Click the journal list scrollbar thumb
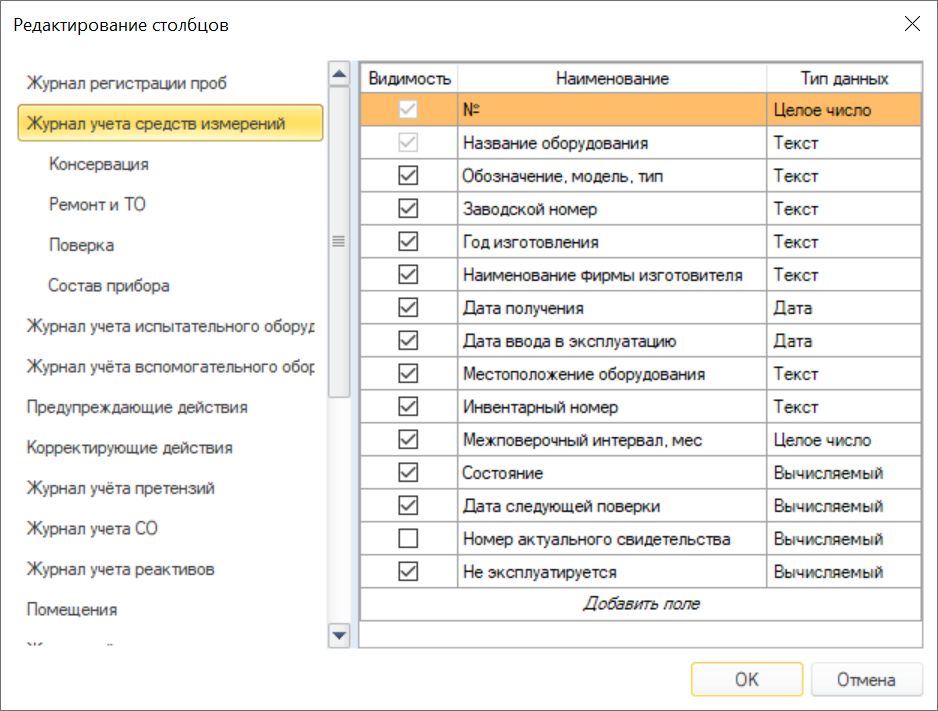The width and height of the screenshot is (938, 711). (339, 242)
